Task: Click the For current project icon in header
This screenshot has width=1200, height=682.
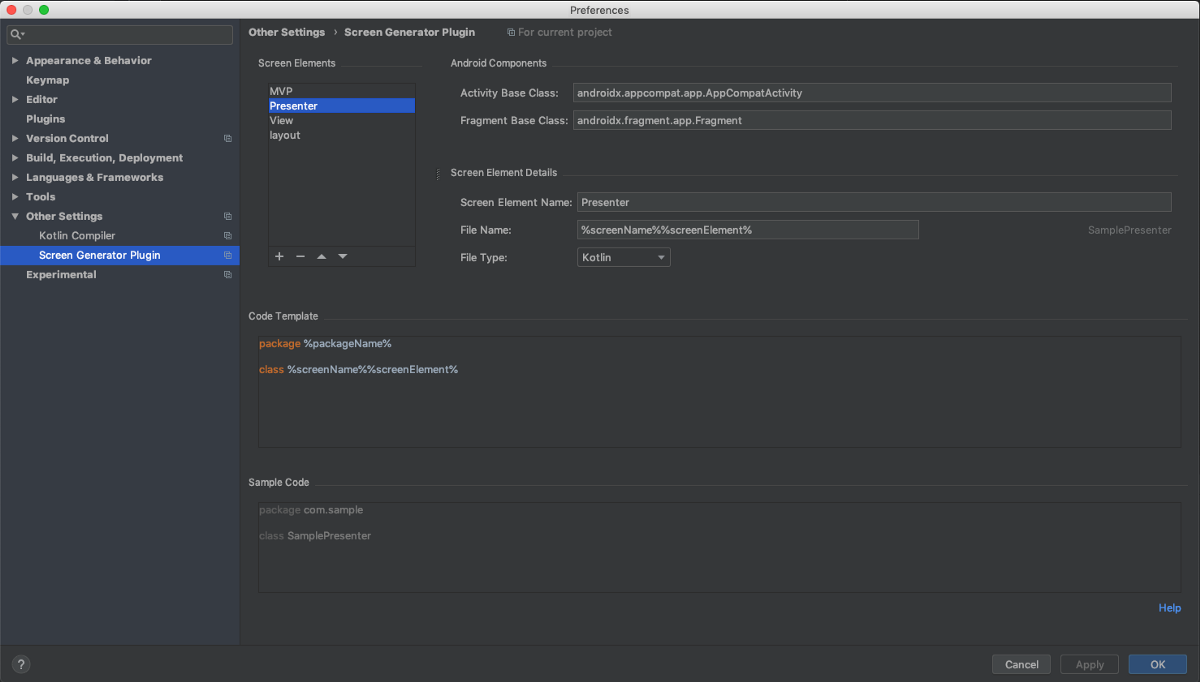Action: 511,32
